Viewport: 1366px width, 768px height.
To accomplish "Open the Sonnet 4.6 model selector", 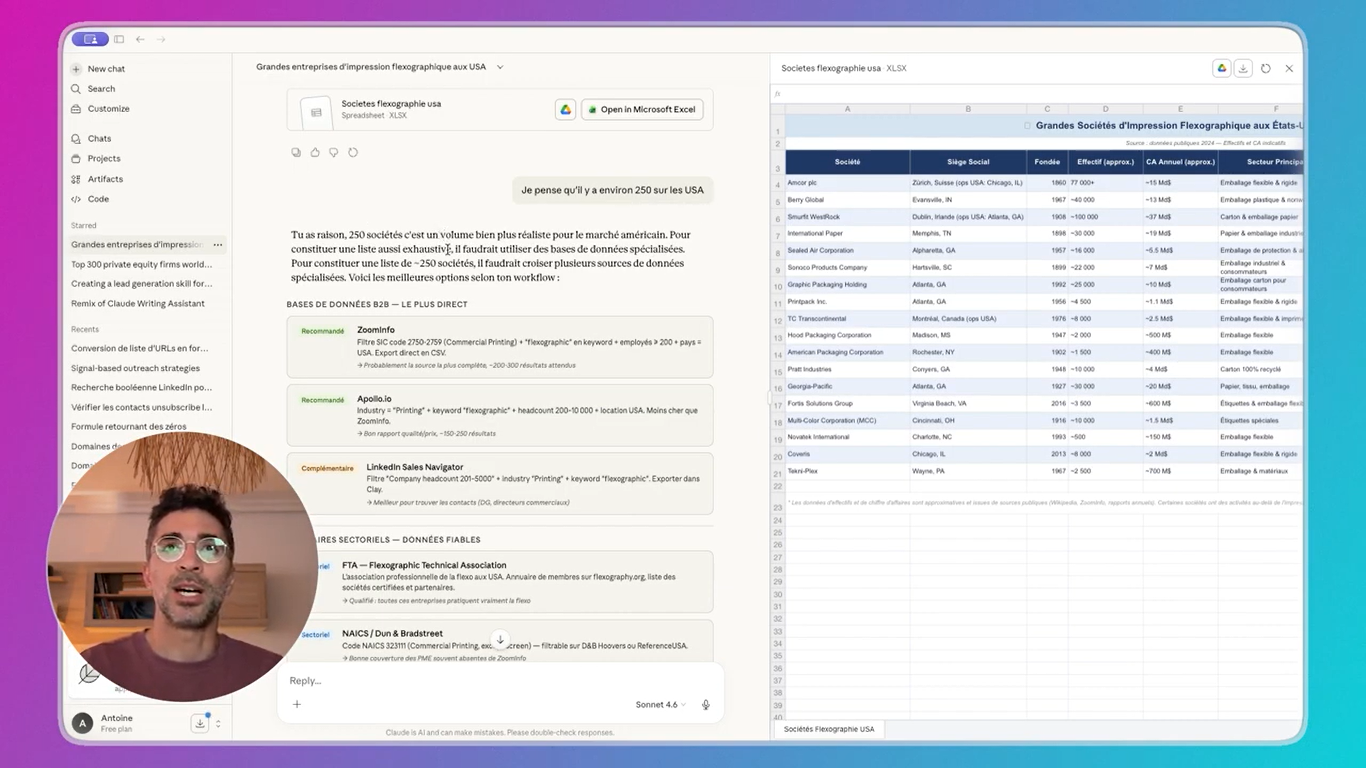I will tap(661, 705).
